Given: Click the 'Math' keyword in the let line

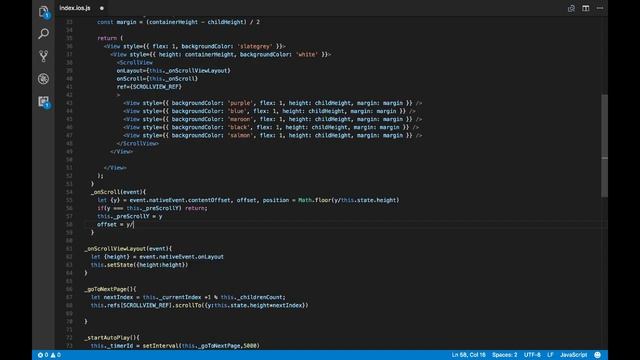Looking at the screenshot, I should point(305,200).
